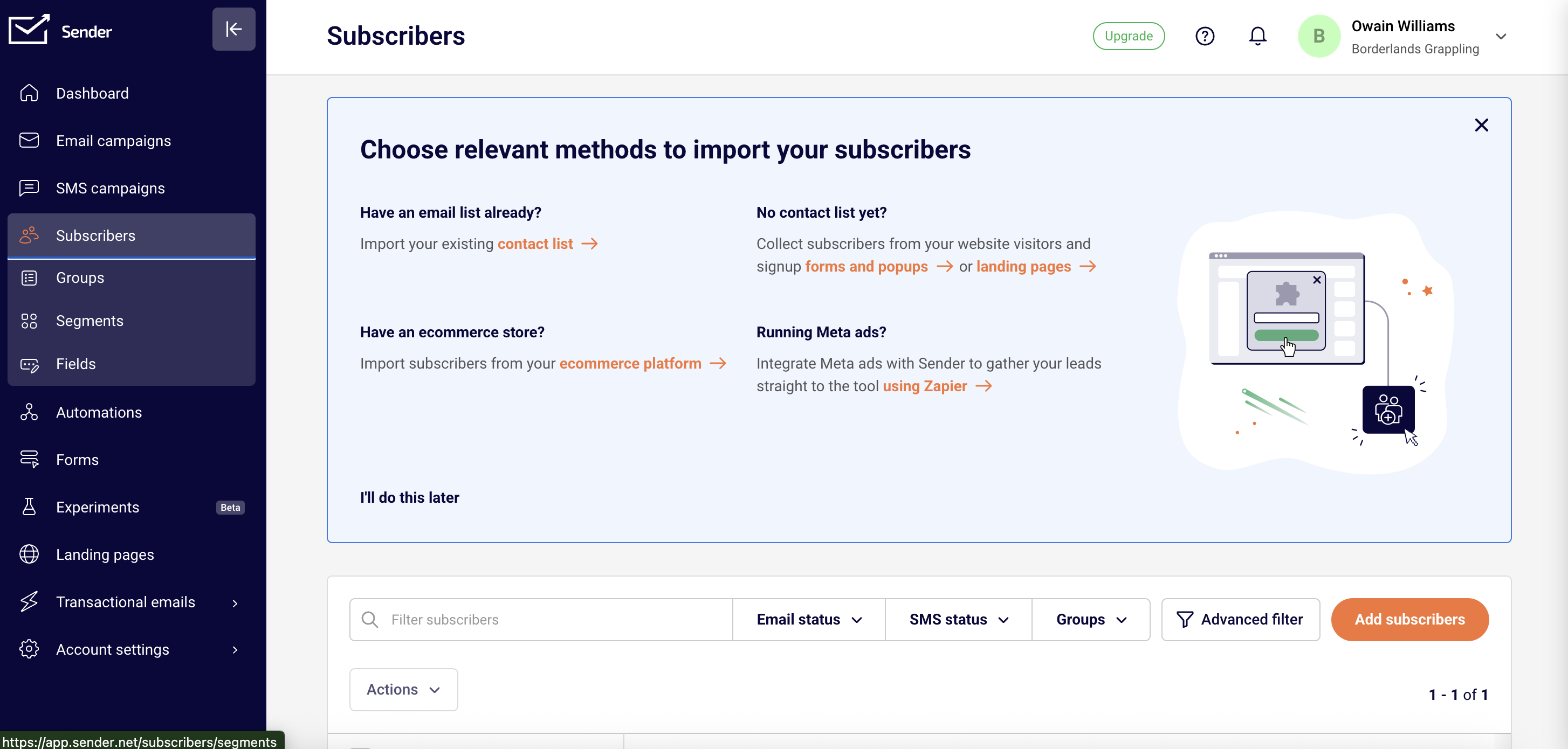Open Experiments beta section
This screenshot has height=749, width=1568.
[x=132, y=507]
